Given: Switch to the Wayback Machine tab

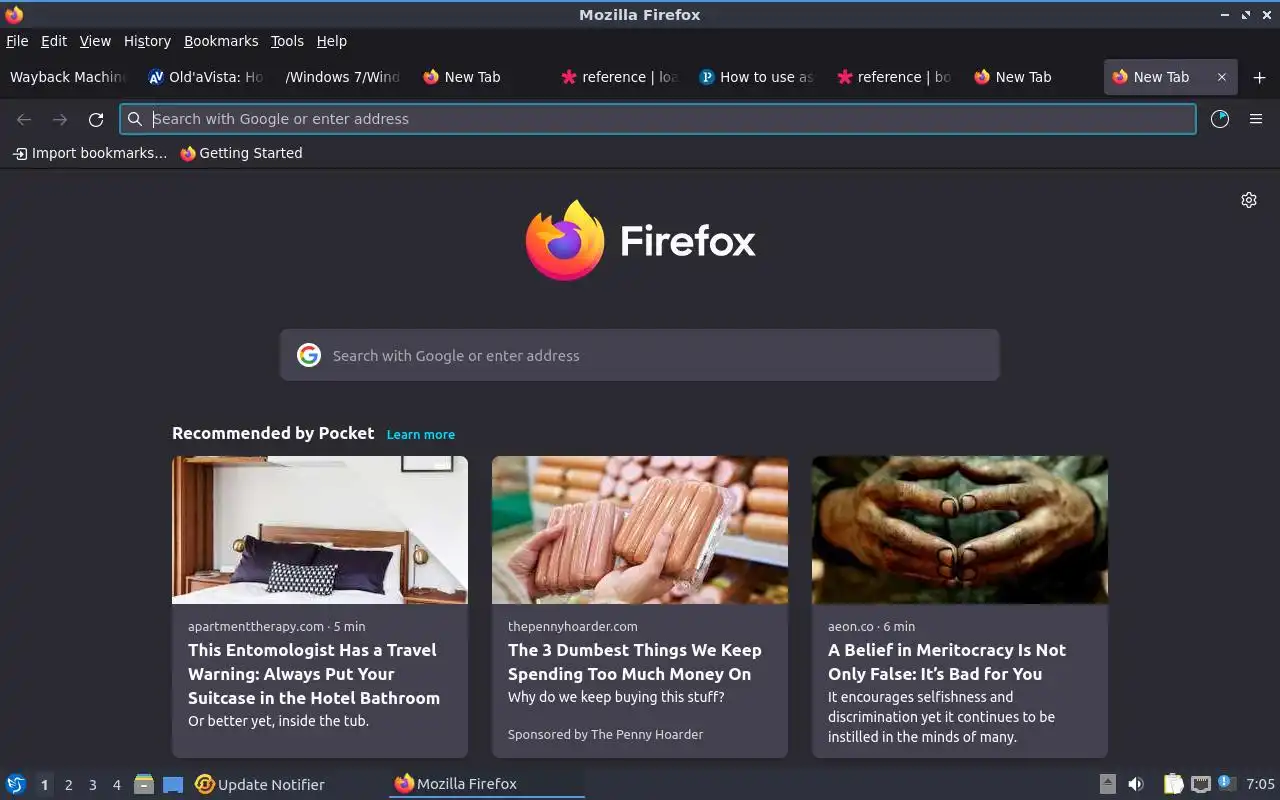Looking at the screenshot, I should click(x=68, y=77).
